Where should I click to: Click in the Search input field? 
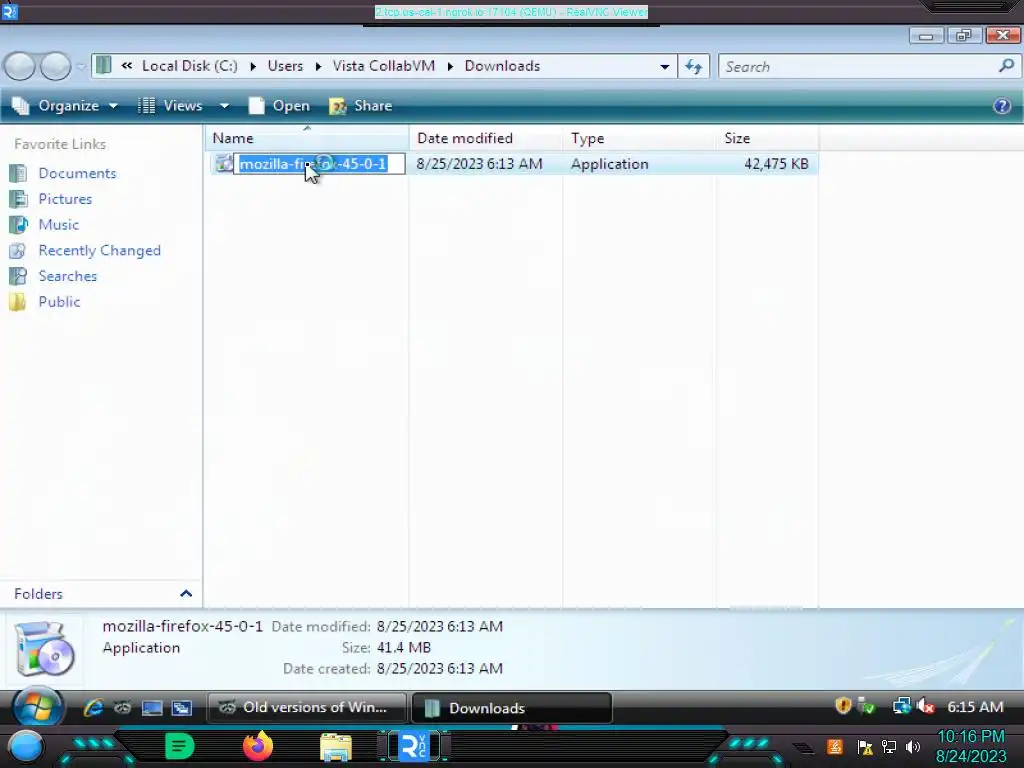[x=857, y=67]
